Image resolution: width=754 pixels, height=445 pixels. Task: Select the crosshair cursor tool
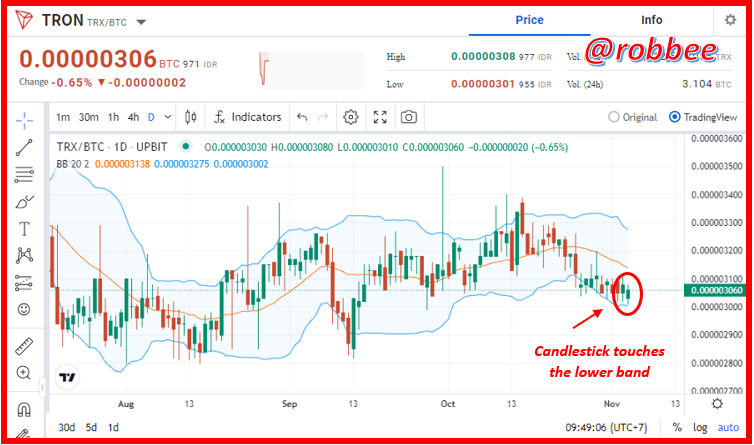pyautogui.click(x=24, y=120)
